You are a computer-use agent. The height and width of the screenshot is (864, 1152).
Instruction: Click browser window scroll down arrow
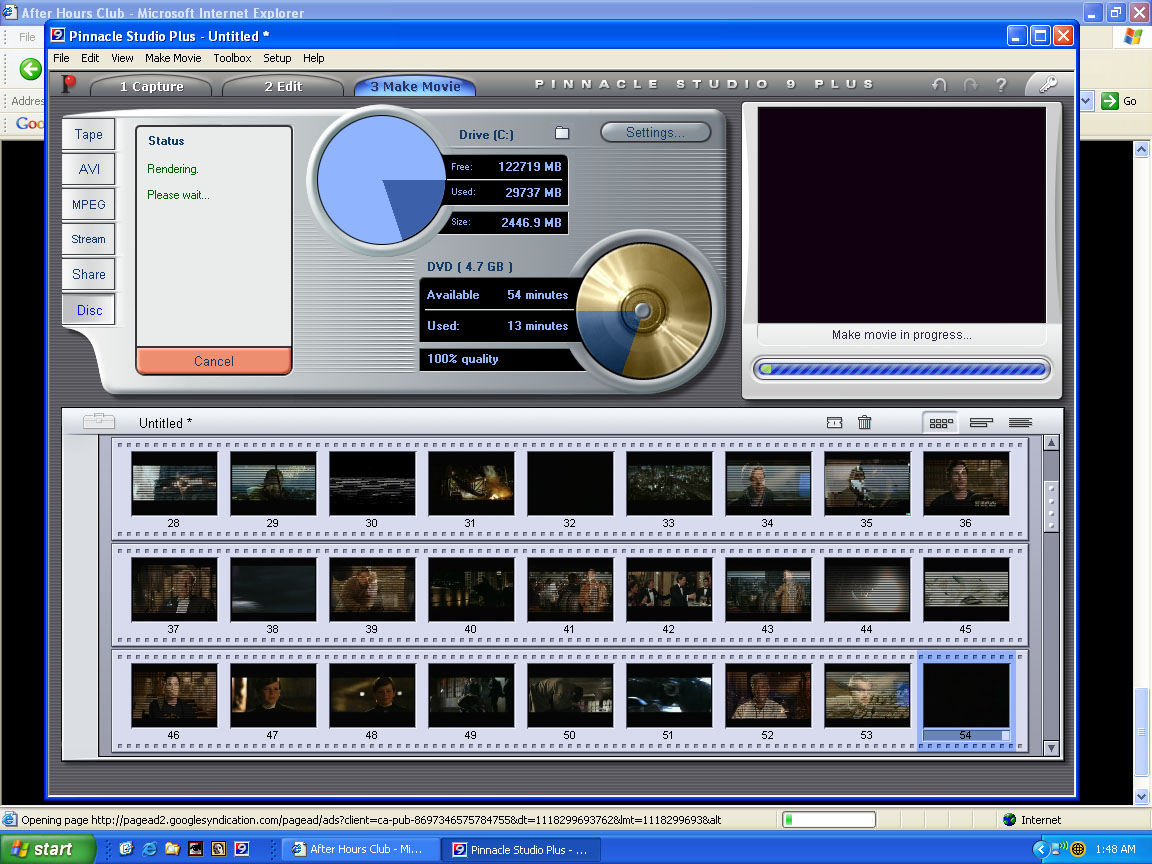coord(1142,796)
